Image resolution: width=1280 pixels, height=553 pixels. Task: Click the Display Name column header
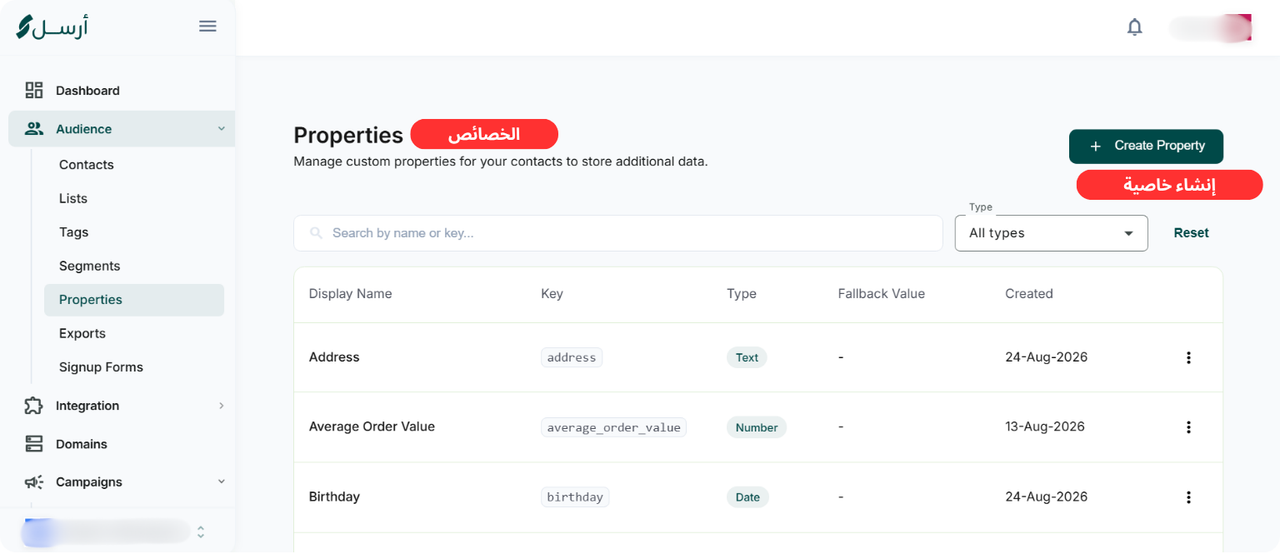click(x=350, y=294)
